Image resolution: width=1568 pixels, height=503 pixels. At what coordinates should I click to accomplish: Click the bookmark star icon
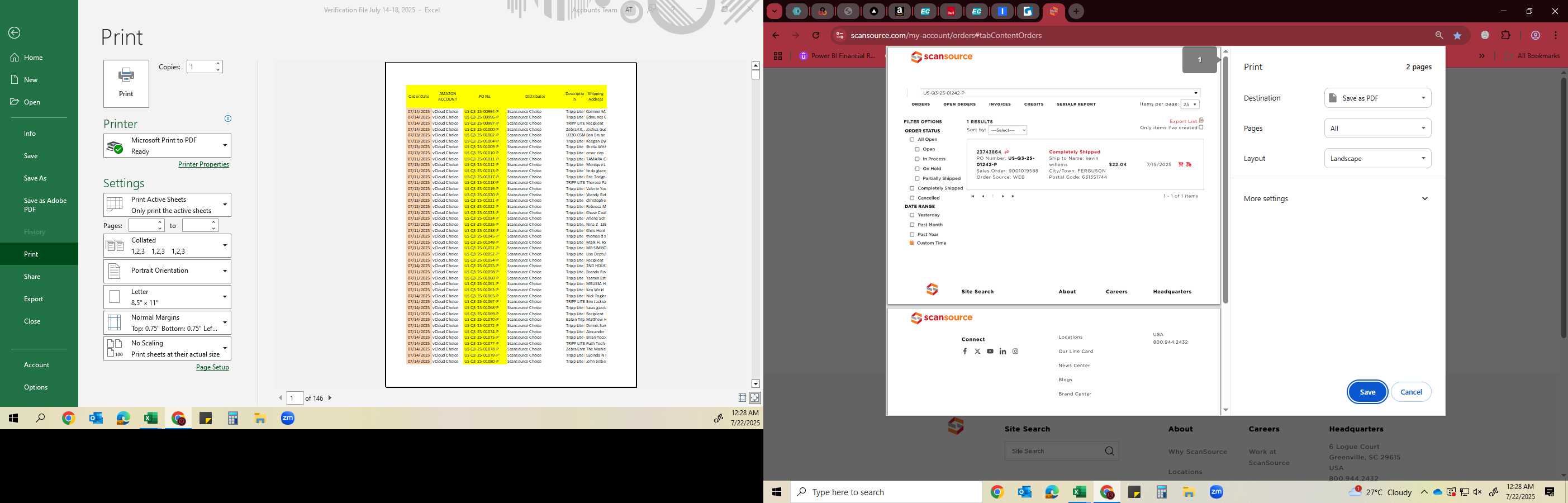(x=1457, y=35)
